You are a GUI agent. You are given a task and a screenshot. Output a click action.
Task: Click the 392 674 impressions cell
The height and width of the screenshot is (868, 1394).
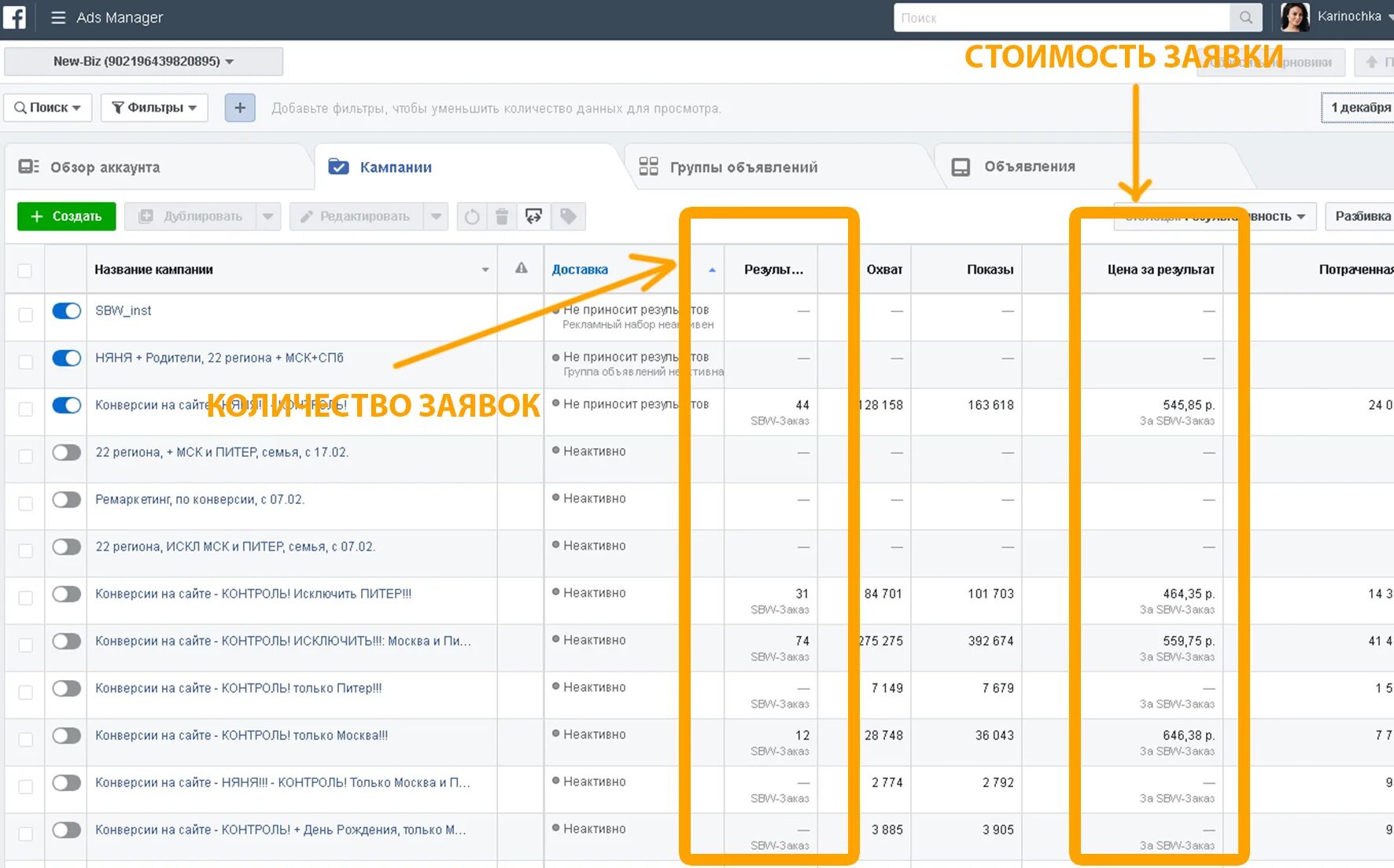coord(991,641)
